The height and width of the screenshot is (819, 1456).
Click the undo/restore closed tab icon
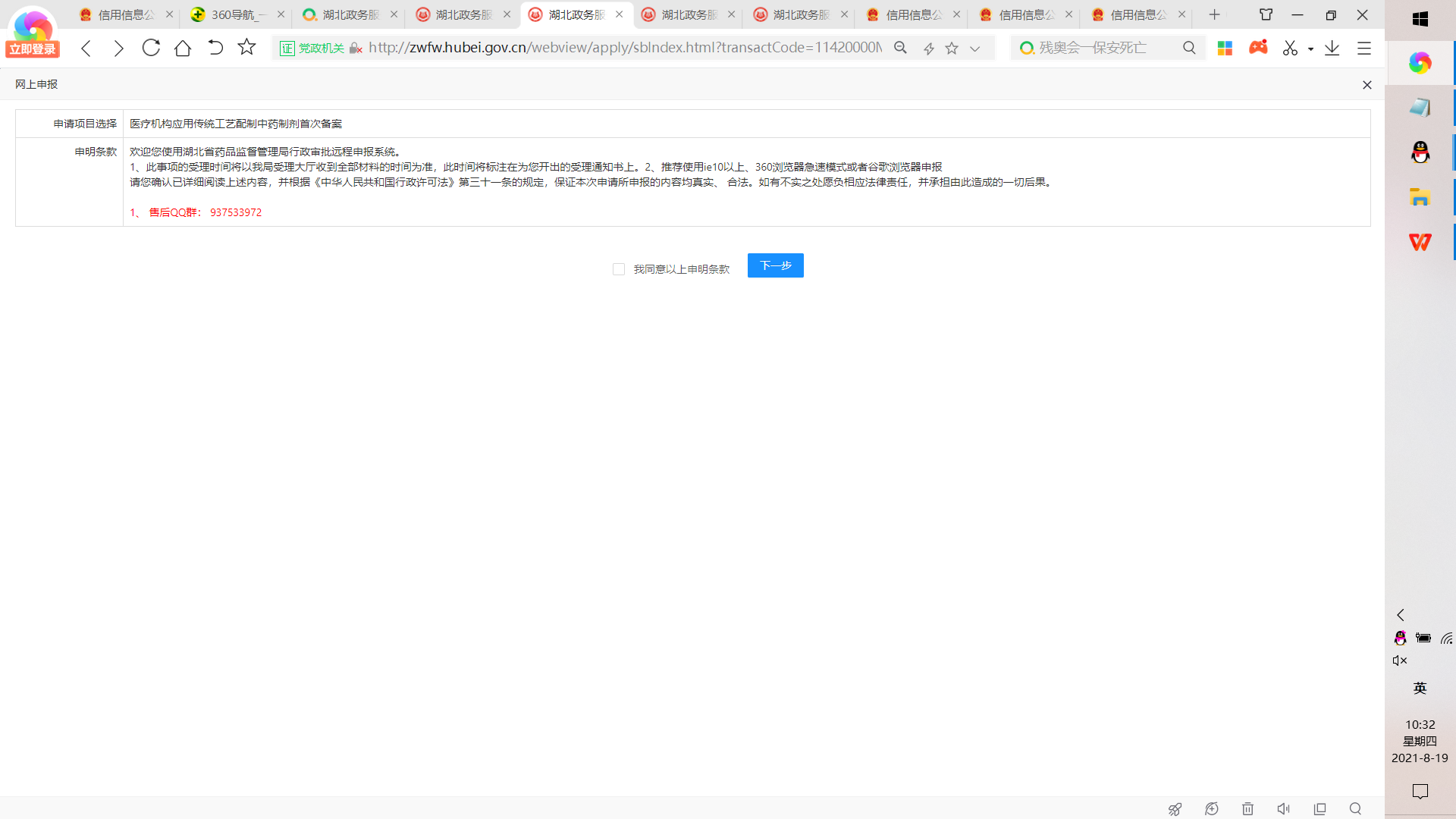click(x=215, y=48)
